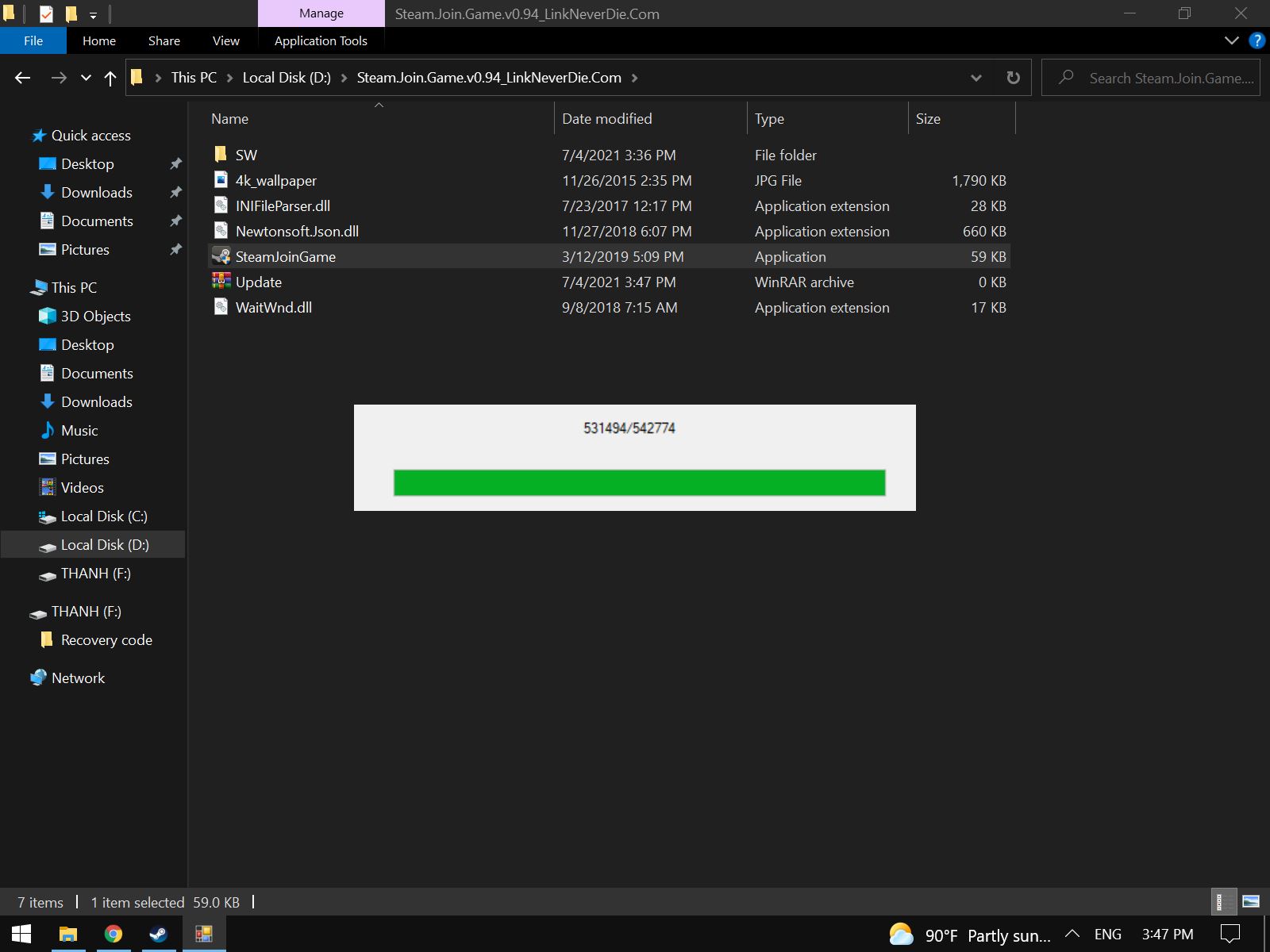Viewport: 1270px width, 952px height.
Task: Open the Application Tools tab
Action: point(320,40)
